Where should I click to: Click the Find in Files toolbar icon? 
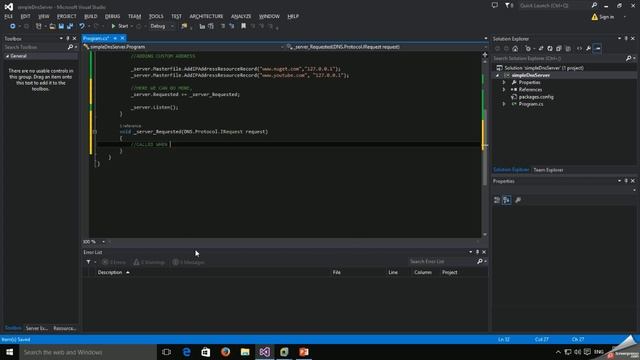point(184,26)
